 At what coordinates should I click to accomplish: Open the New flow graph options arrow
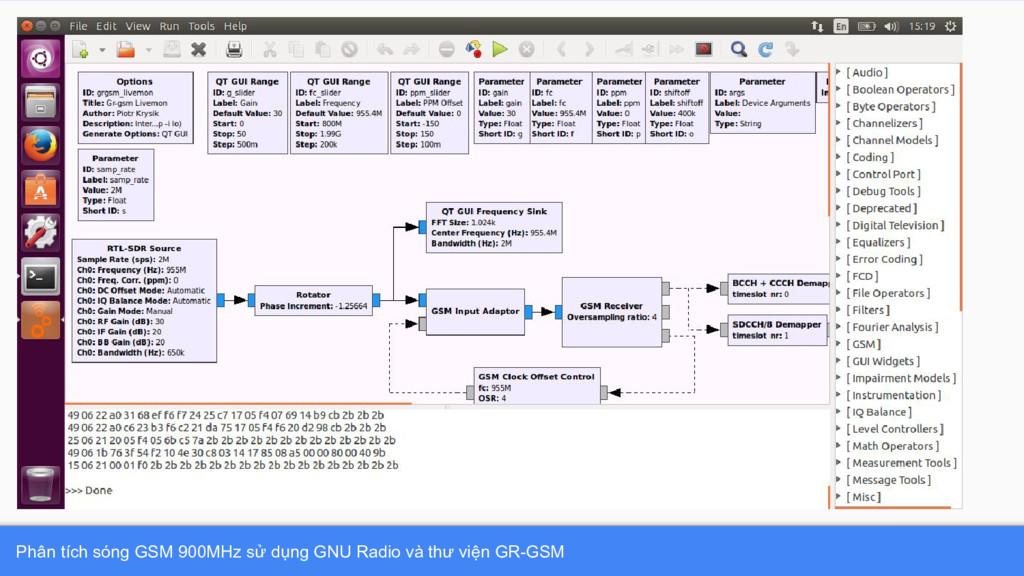(x=102, y=50)
